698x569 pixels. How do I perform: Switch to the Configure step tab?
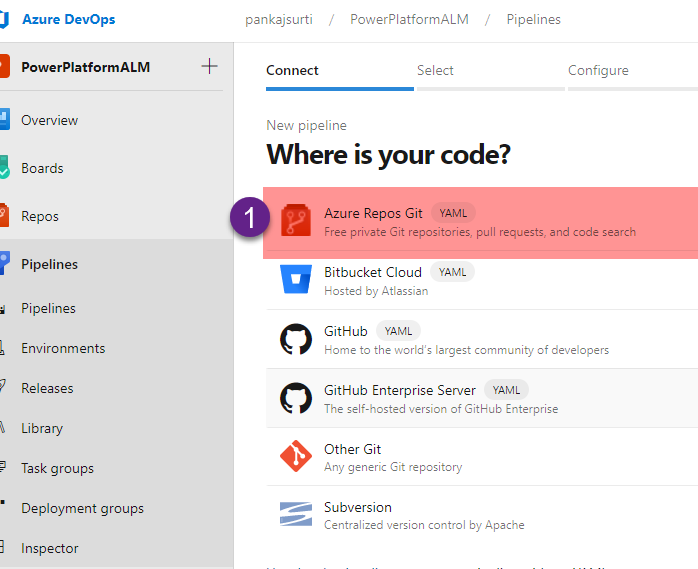click(598, 71)
